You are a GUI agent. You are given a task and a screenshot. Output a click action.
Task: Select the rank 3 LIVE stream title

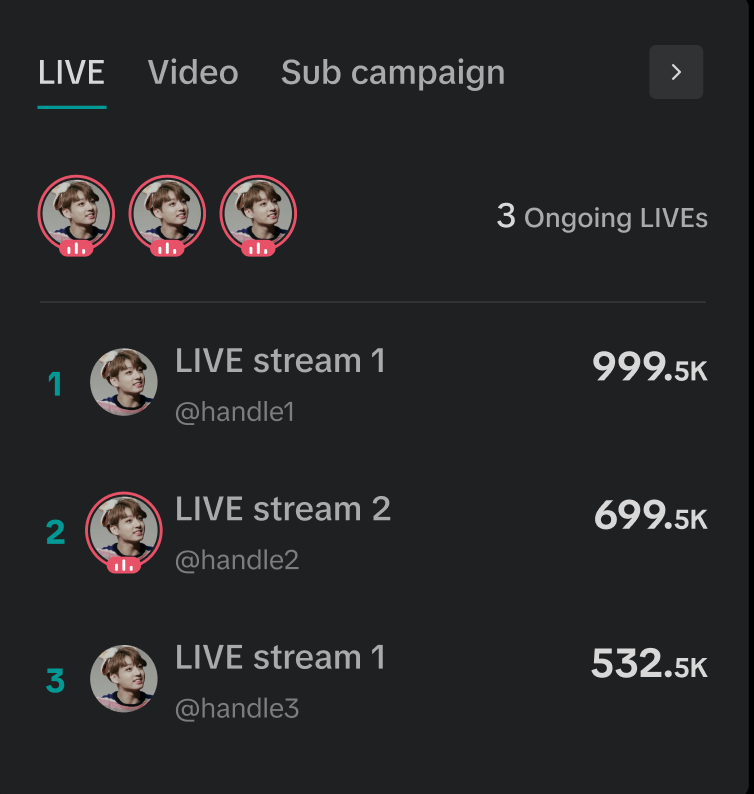coord(280,657)
